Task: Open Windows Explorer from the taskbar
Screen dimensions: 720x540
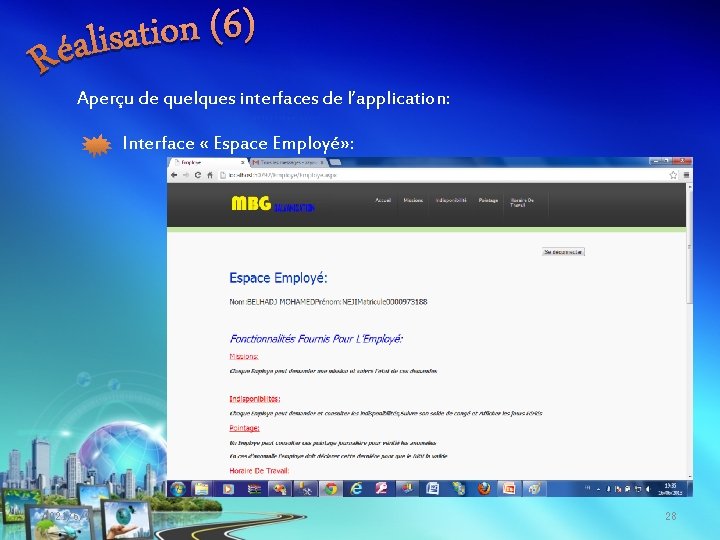Action: tap(201, 489)
